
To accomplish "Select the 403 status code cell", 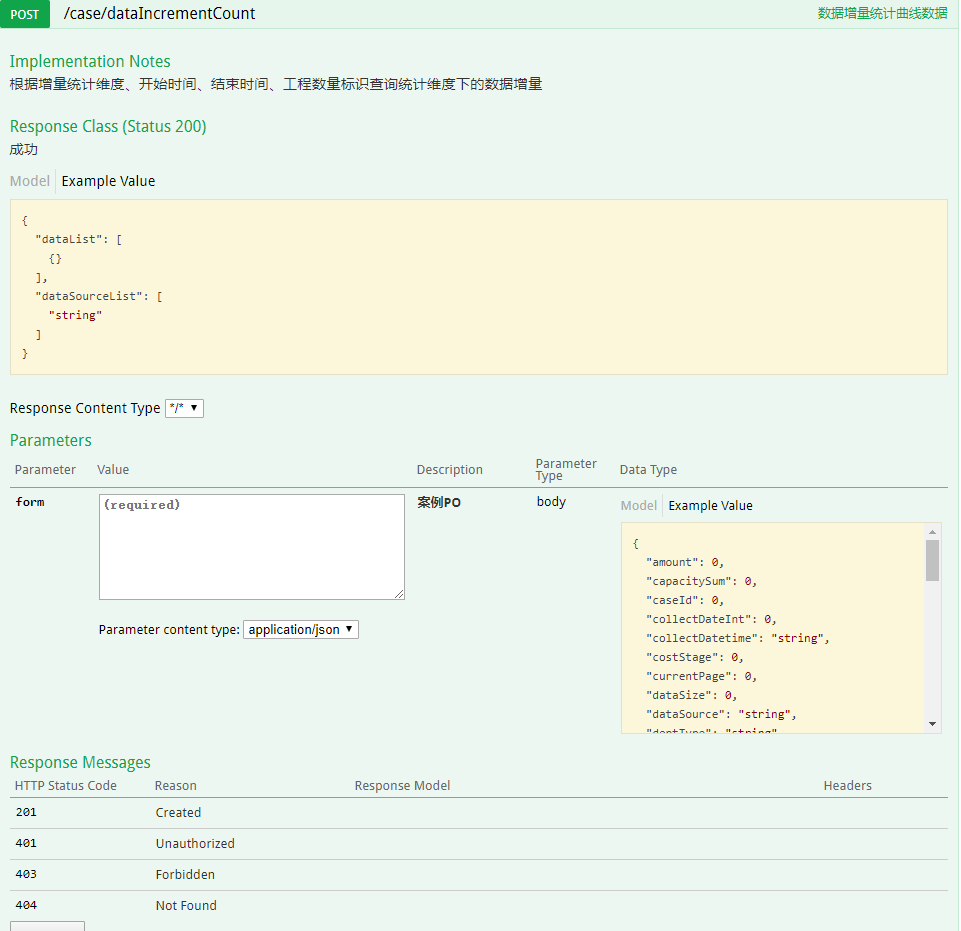I will tap(26, 874).
